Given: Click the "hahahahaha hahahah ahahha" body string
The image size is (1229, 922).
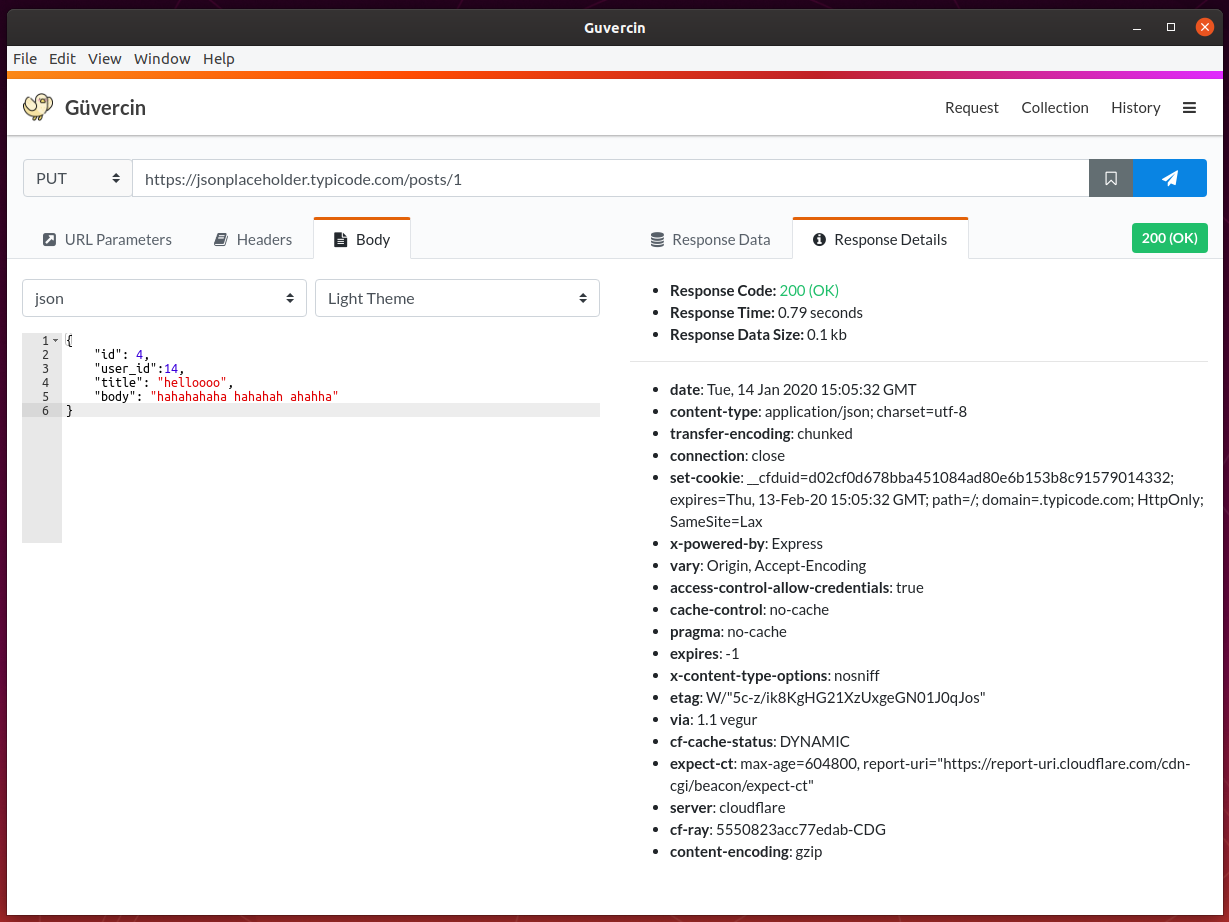Looking at the screenshot, I should [x=245, y=397].
